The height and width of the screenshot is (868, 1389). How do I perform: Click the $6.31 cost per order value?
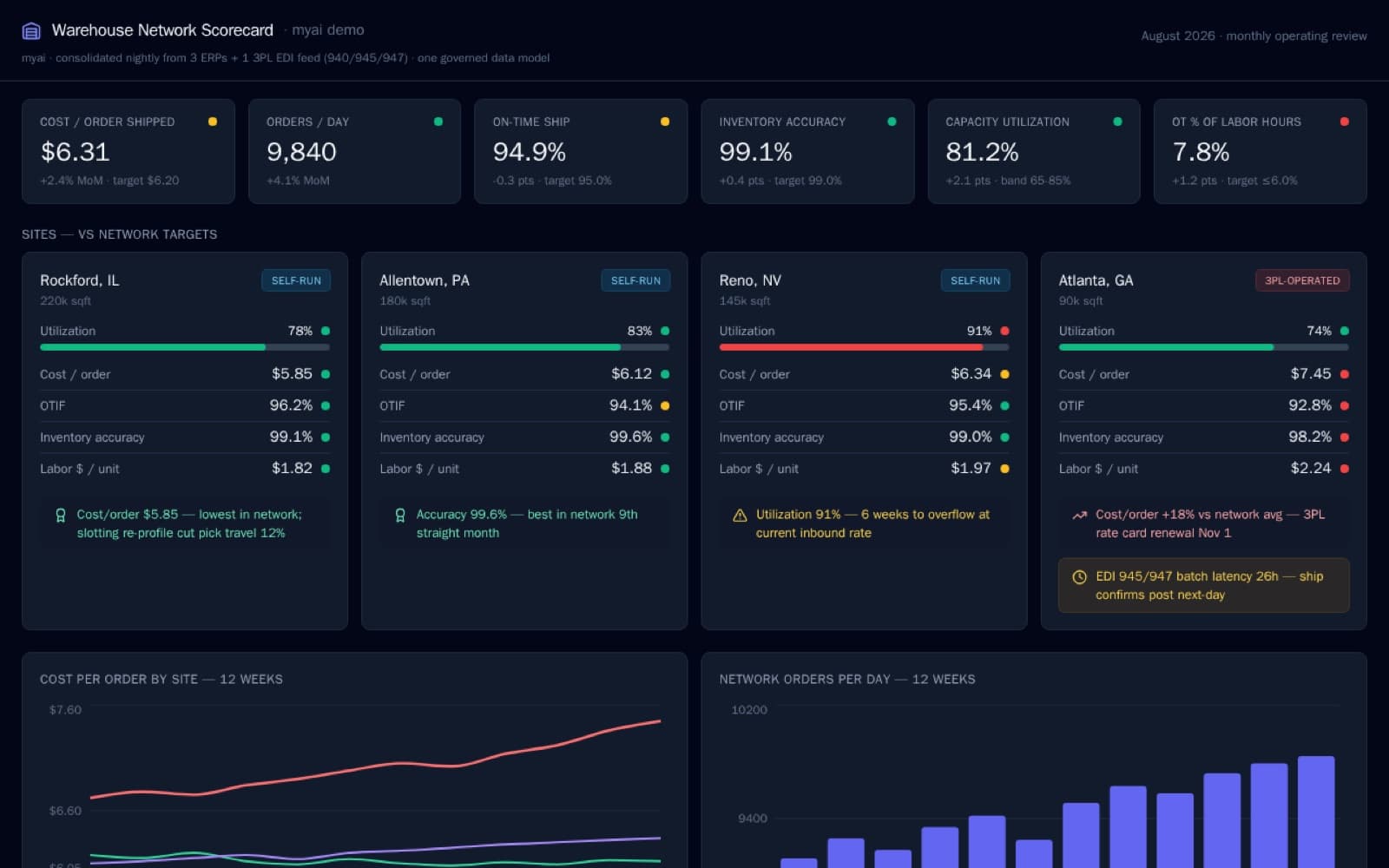tap(75, 152)
